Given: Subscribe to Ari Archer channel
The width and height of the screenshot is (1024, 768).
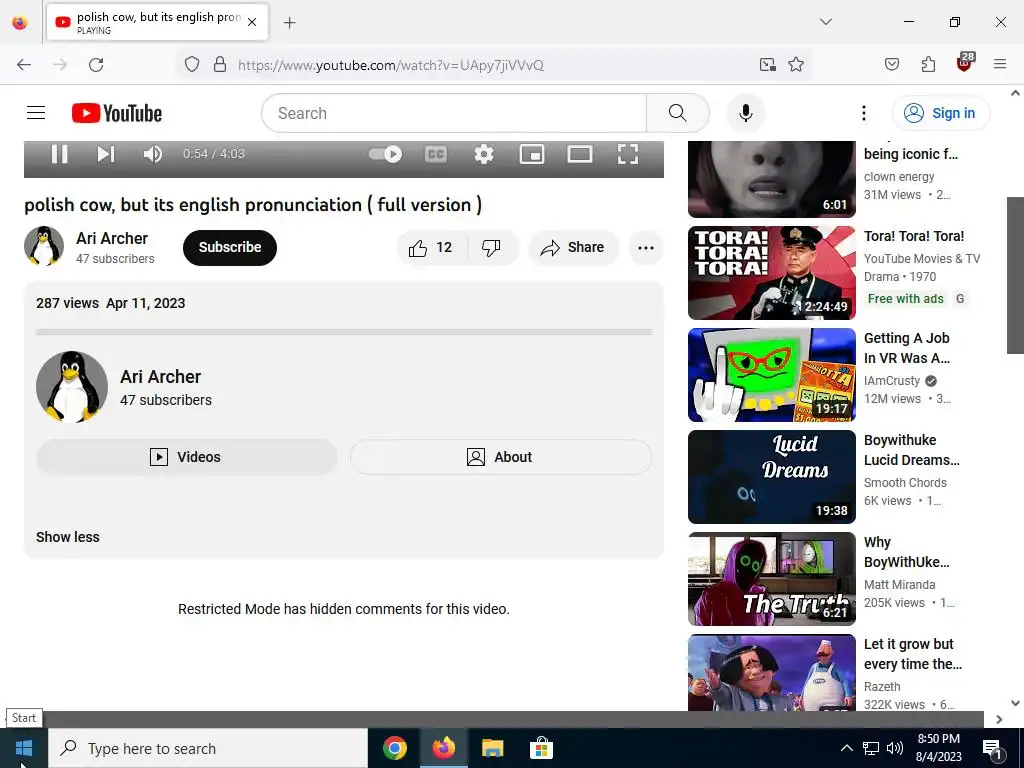Looking at the screenshot, I should [230, 248].
